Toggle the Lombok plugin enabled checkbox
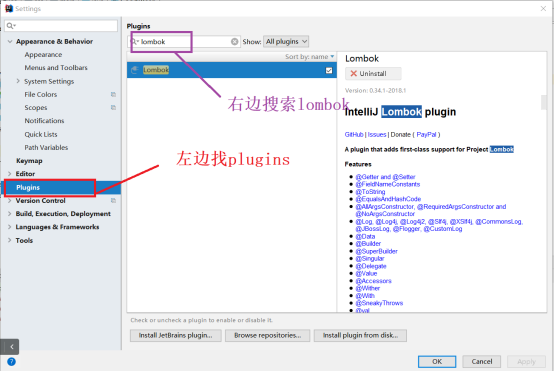 pyautogui.click(x=329, y=70)
